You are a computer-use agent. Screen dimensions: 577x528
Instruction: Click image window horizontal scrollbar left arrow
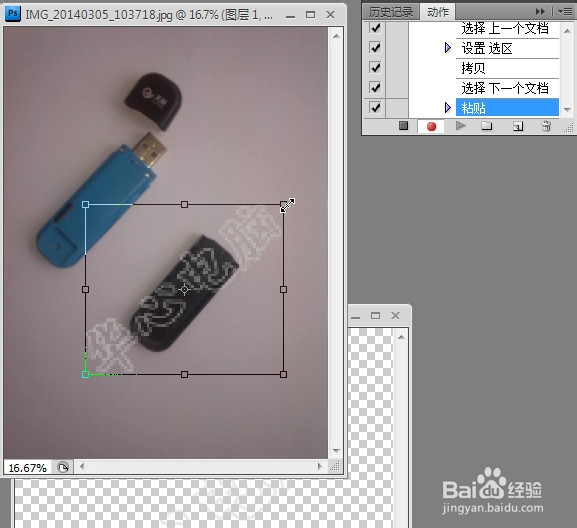tap(82, 467)
